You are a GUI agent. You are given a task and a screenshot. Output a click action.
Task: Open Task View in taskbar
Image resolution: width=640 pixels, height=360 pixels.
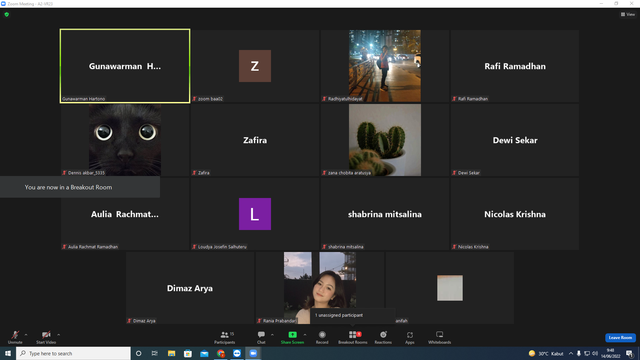tap(155, 353)
